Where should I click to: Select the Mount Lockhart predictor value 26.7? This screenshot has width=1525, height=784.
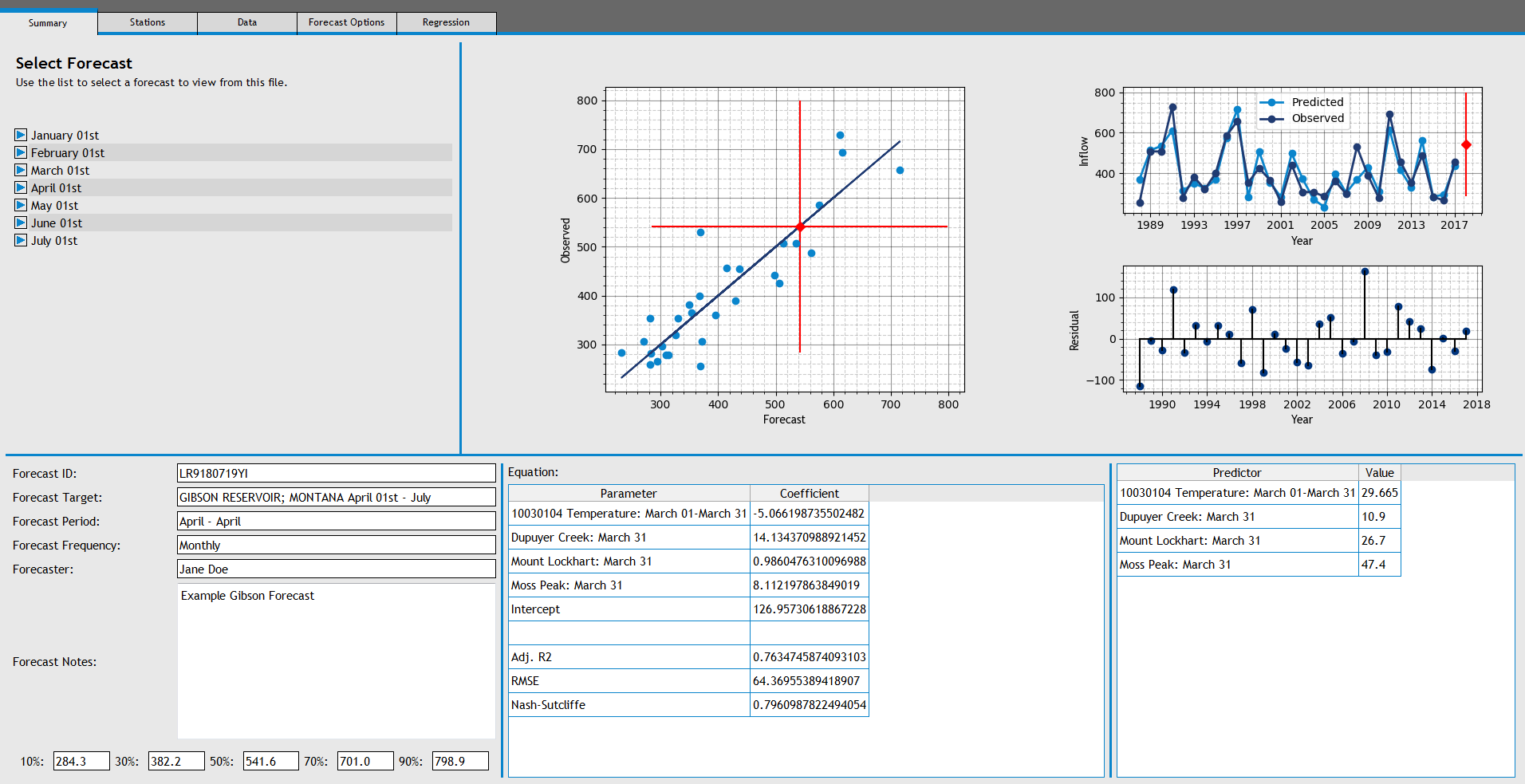[1380, 541]
